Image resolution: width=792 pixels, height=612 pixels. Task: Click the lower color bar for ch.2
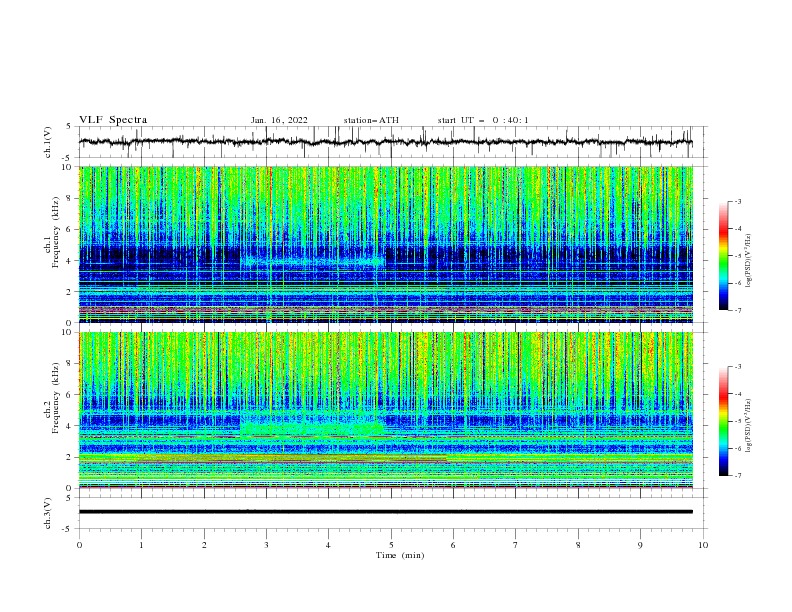tap(723, 421)
